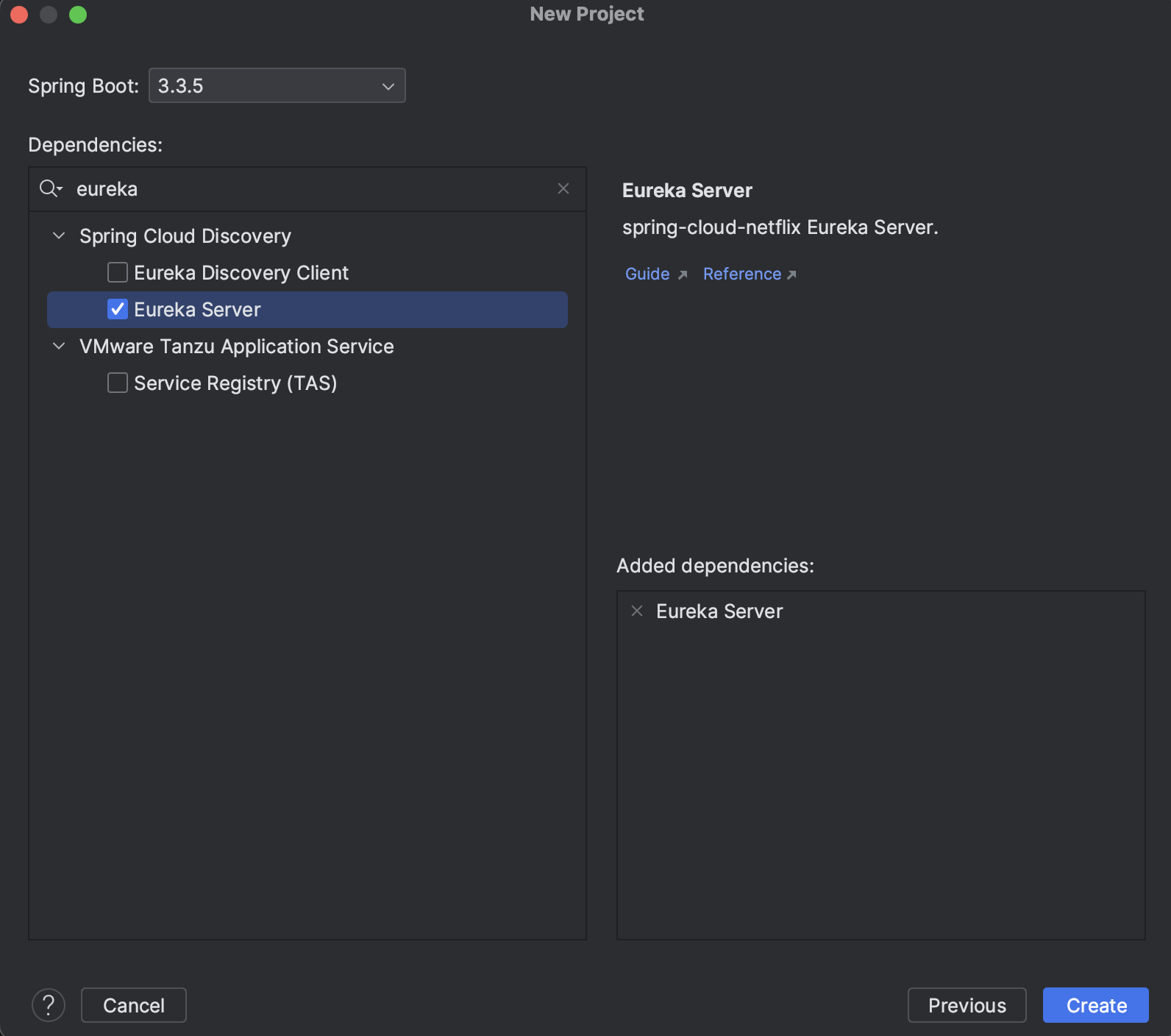The width and height of the screenshot is (1171, 1036).
Task: Open the help question mark button
Action: pyautogui.click(x=49, y=1005)
